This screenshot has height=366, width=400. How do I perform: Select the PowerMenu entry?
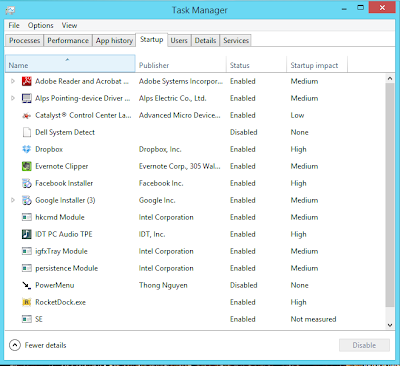click(x=55, y=285)
